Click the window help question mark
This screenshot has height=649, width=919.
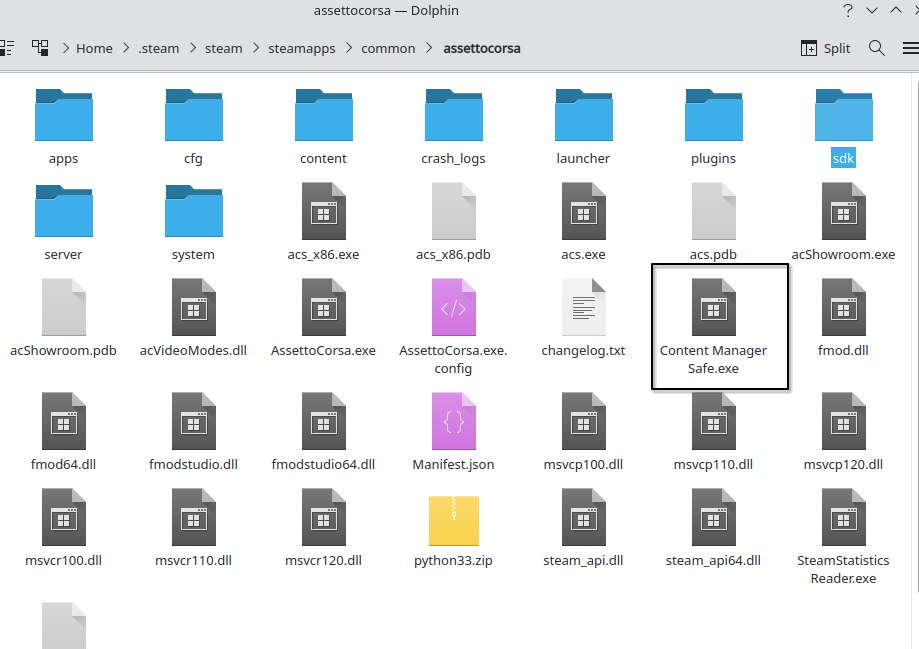point(849,11)
